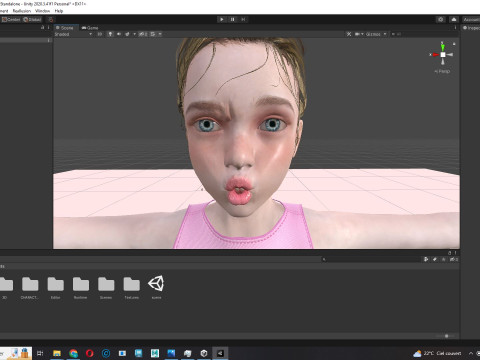Open Hierarchy panel three-dot menu
The width and height of the screenshot is (480, 360).
click(x=48, y=28)
